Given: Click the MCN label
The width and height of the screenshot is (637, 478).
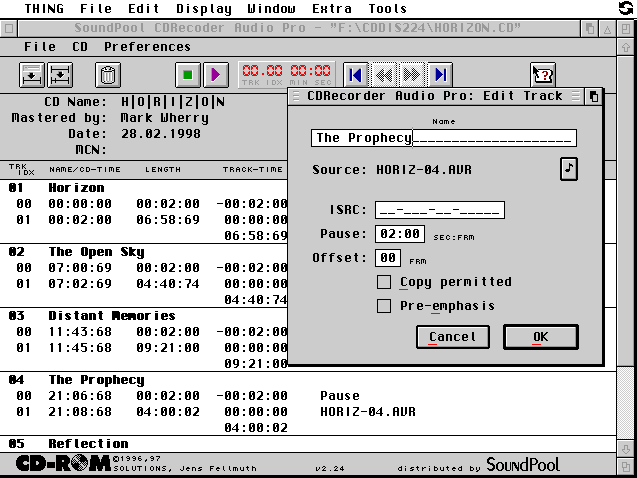Looking at the screenshot, I should (x=91, y=150).
